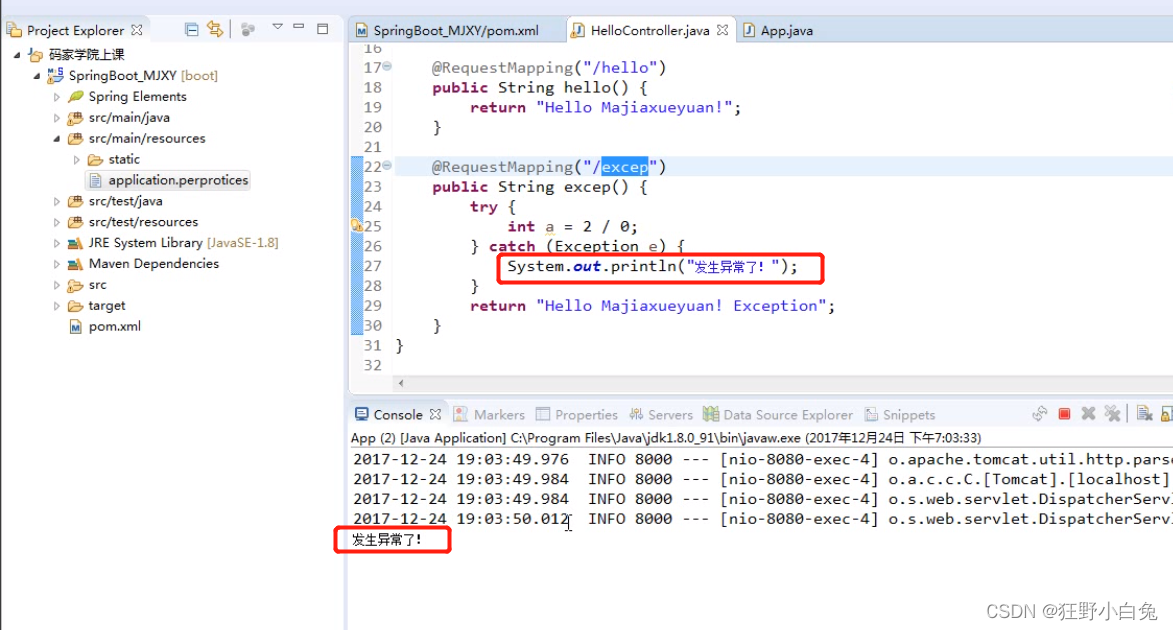
Task: Click console log line 19:03:50.012
Action: point(763,519)
